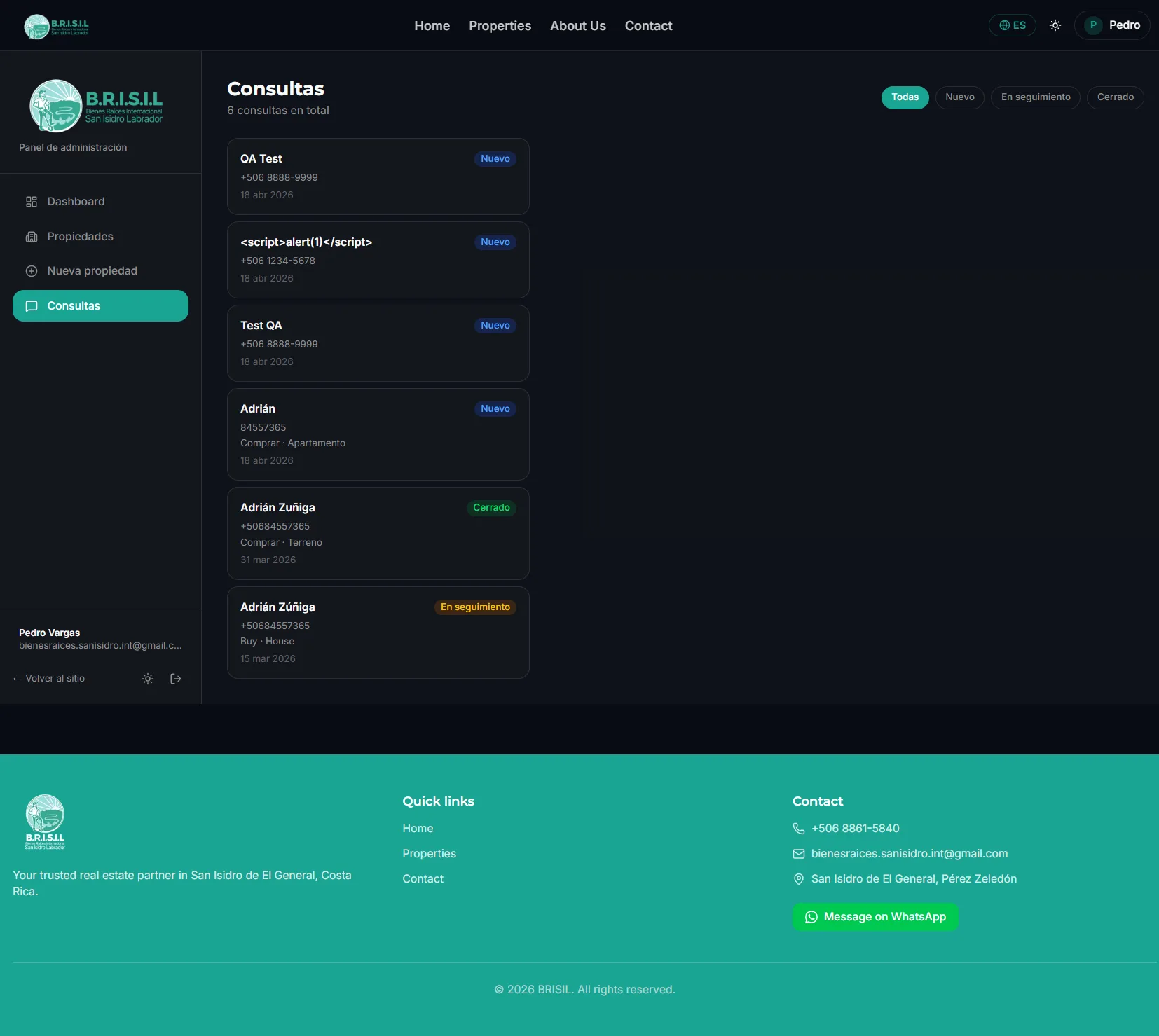Filter consultas by Nuevo
This screenshot has width=1159, height=1036.
click(x=960, y=97)
